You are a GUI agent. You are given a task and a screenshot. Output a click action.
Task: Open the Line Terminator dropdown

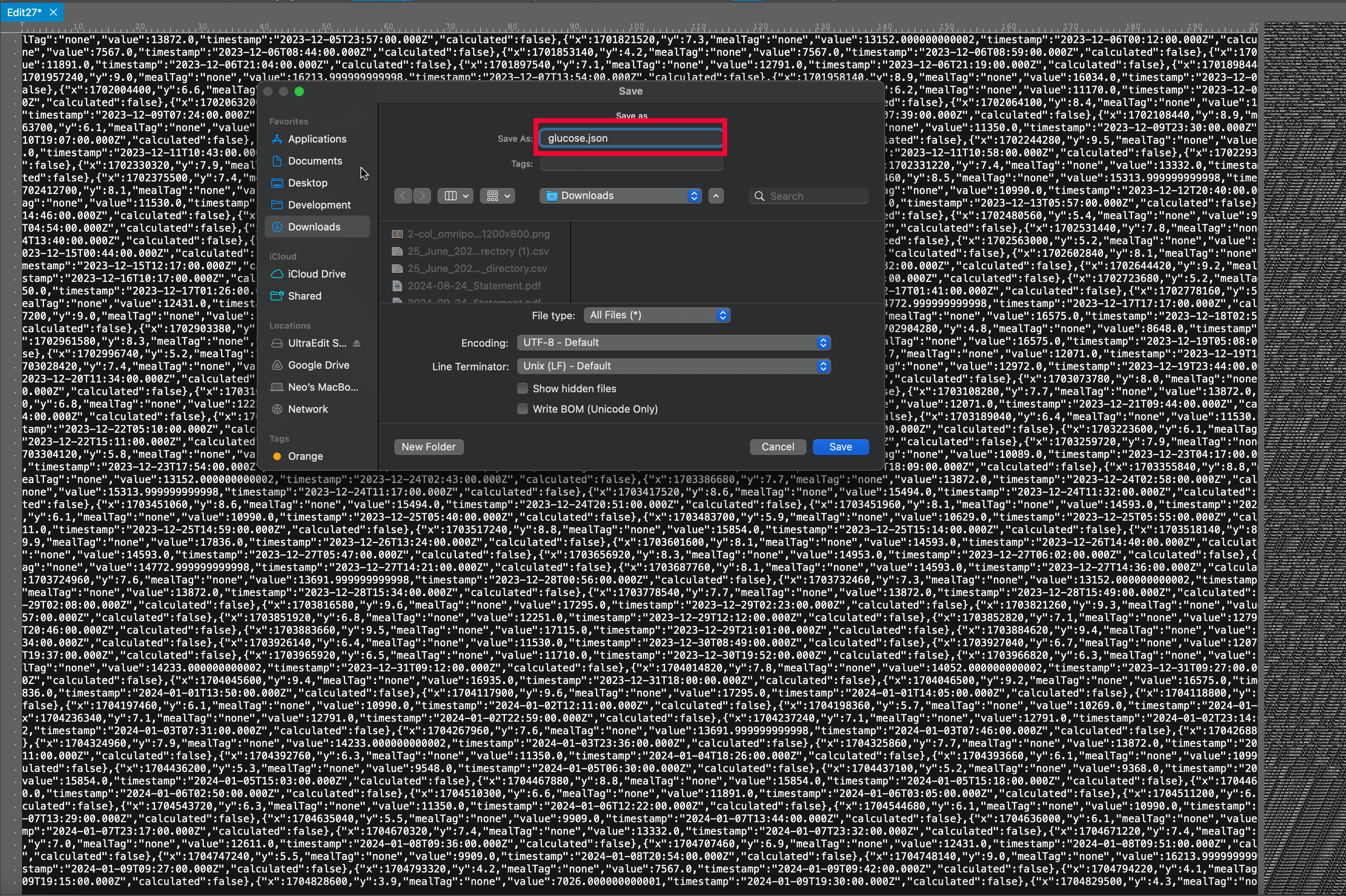673,366
